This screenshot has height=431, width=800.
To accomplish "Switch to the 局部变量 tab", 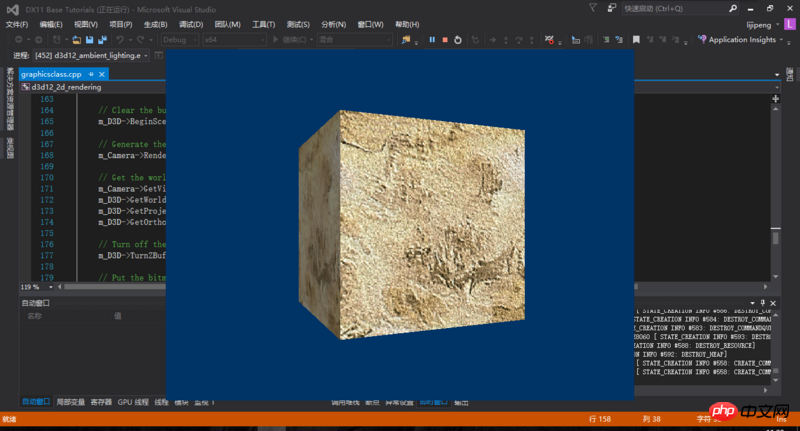I will (x=71, y=402).
